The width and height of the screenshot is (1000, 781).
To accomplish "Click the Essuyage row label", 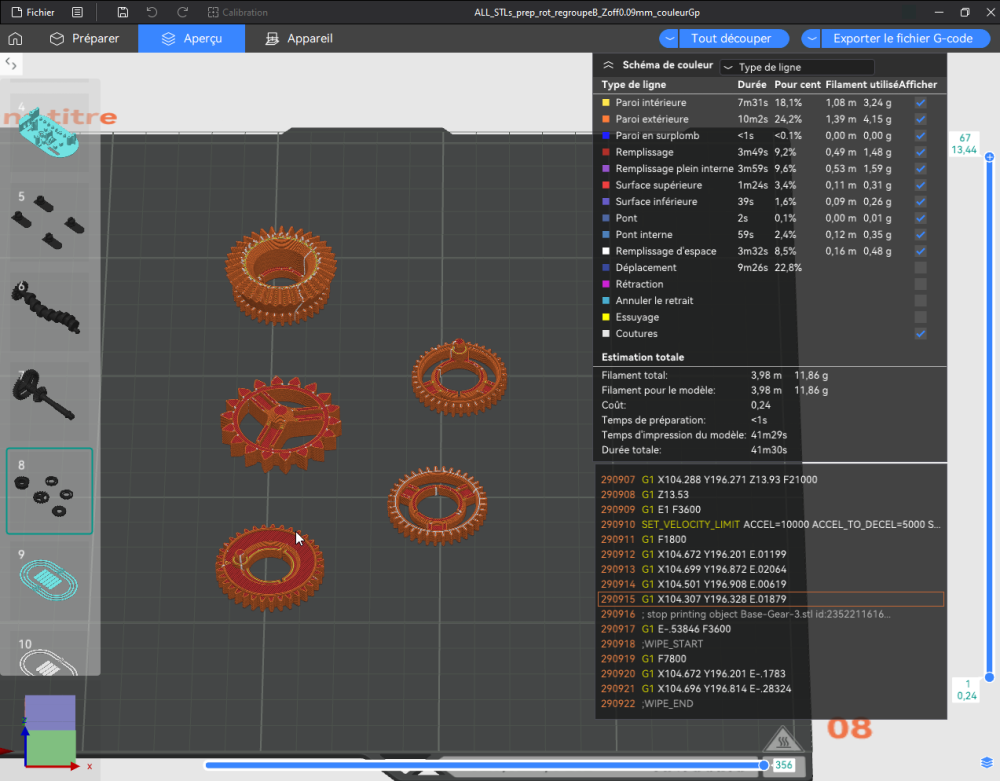I will [x=637, y=318].
